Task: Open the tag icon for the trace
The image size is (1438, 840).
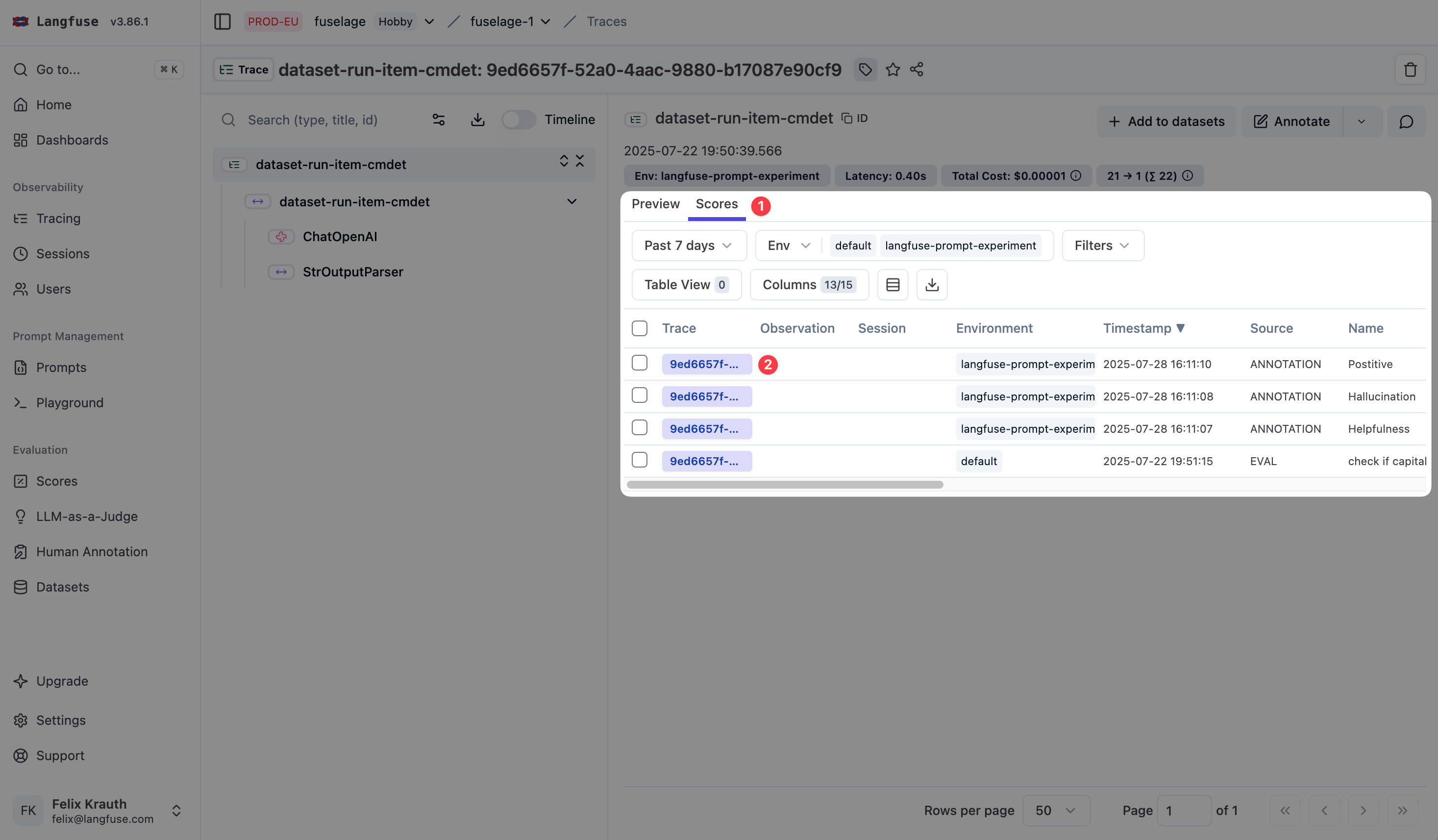Action: pos(865,70)
